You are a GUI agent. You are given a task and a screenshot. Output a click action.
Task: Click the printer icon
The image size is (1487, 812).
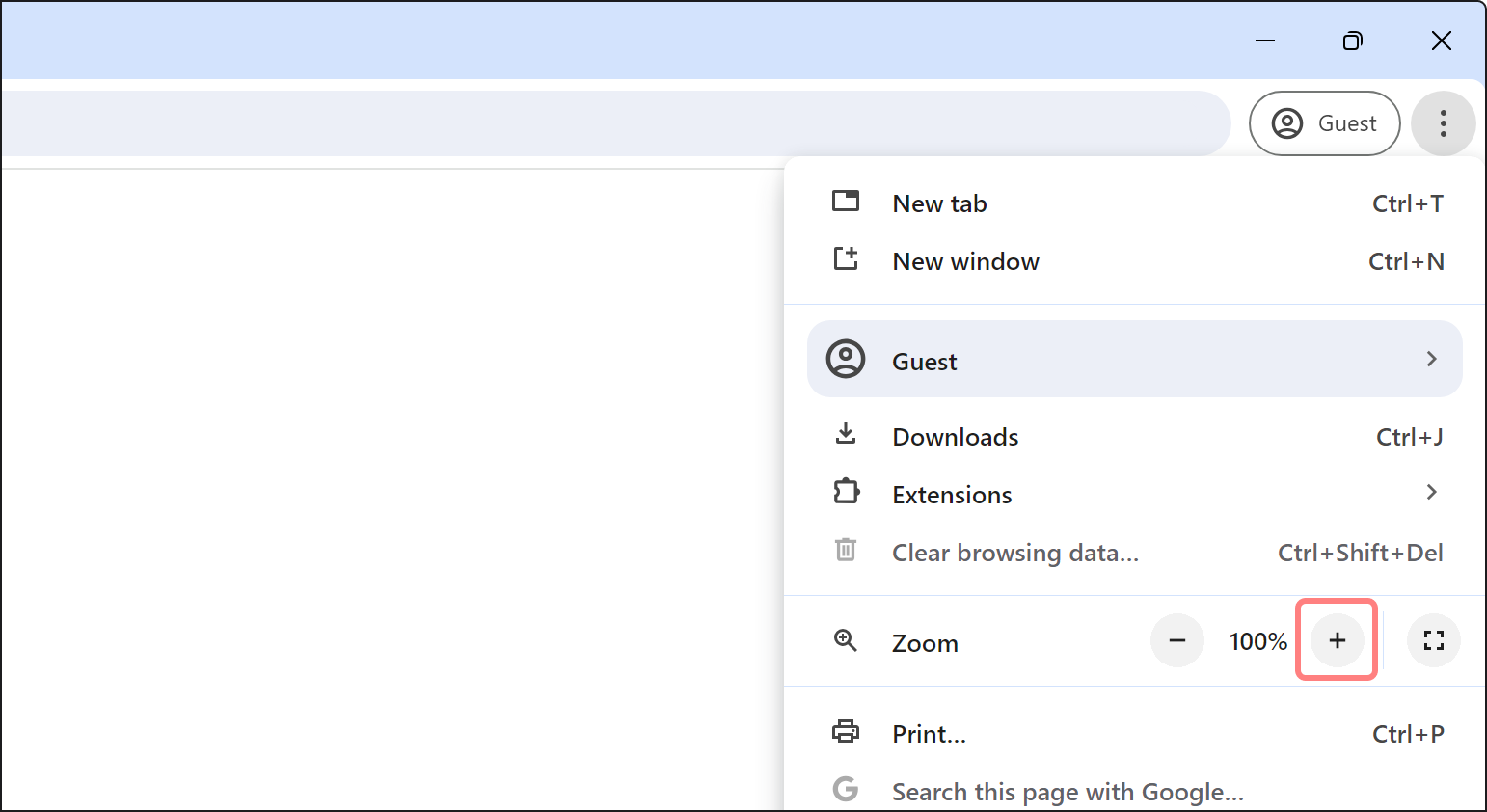click(846, 732)
